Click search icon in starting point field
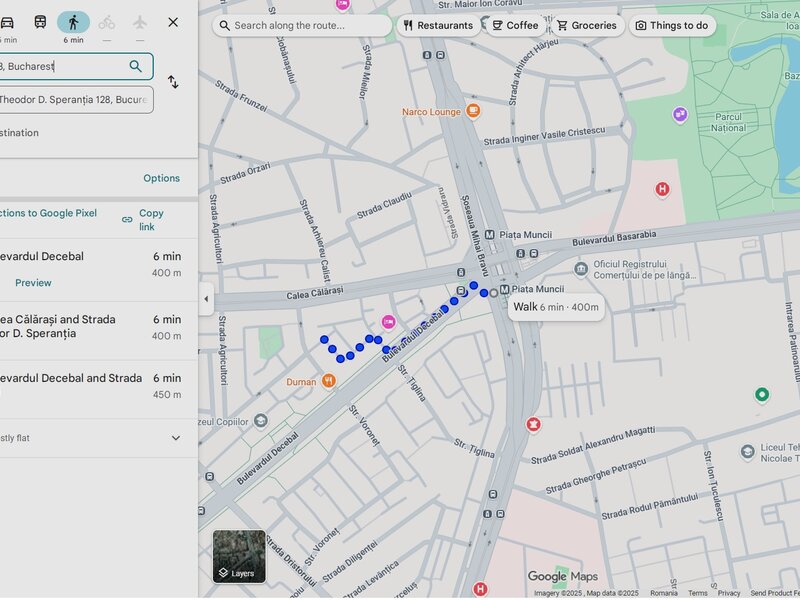Viewport: 800px width, 600px height. (x=135, y=66)
